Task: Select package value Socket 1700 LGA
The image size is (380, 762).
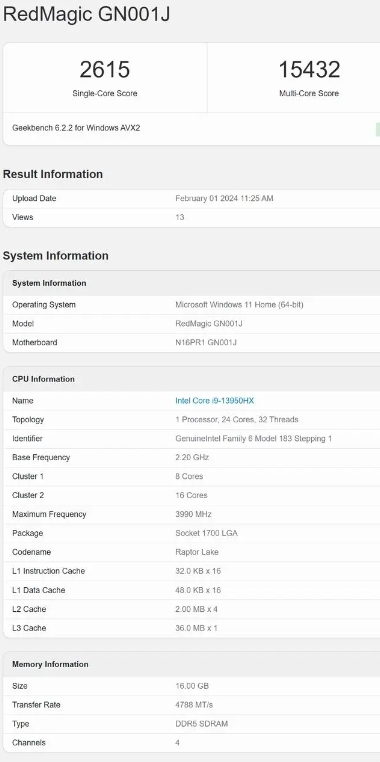Action: 207,533
